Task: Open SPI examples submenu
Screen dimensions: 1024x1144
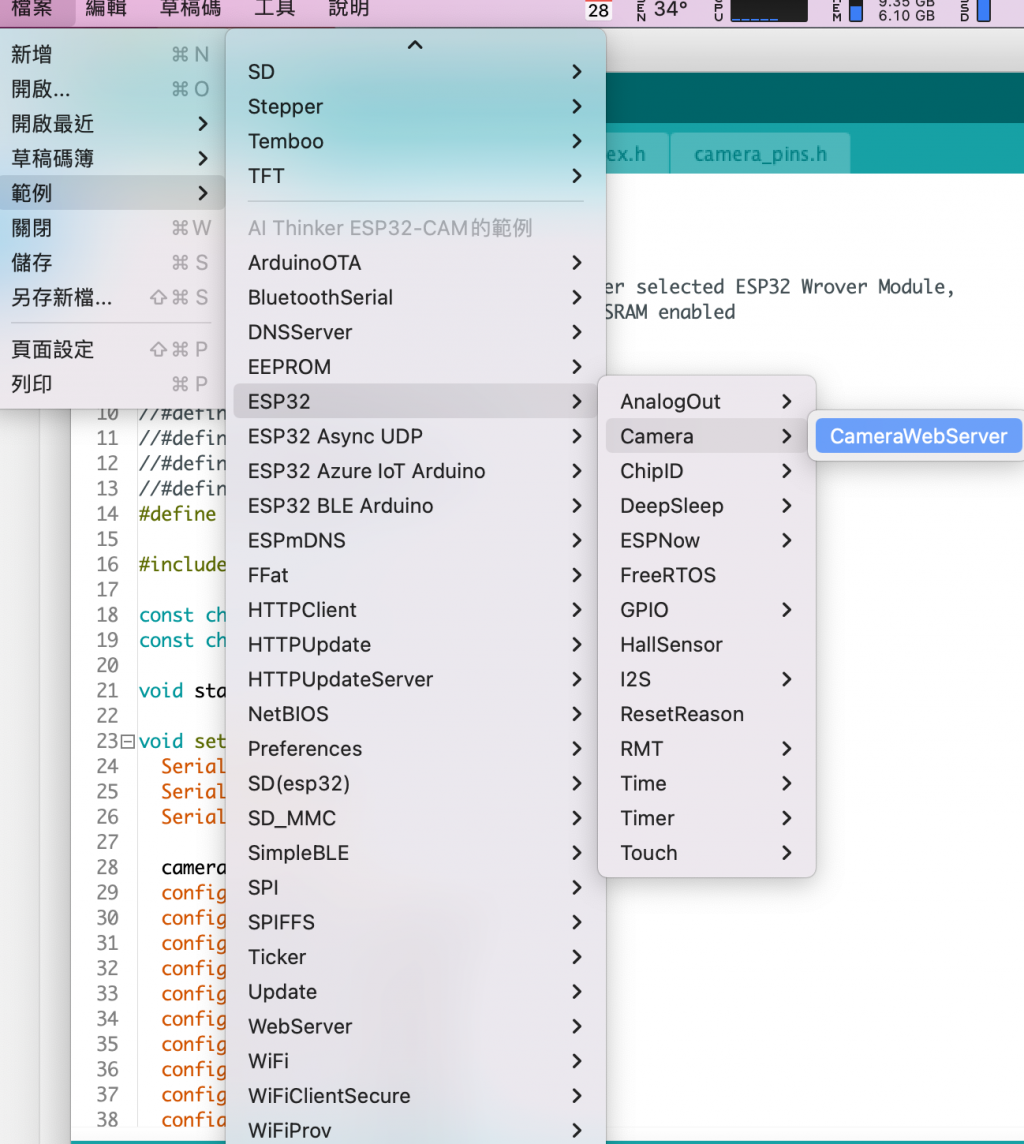Action: 416,888
